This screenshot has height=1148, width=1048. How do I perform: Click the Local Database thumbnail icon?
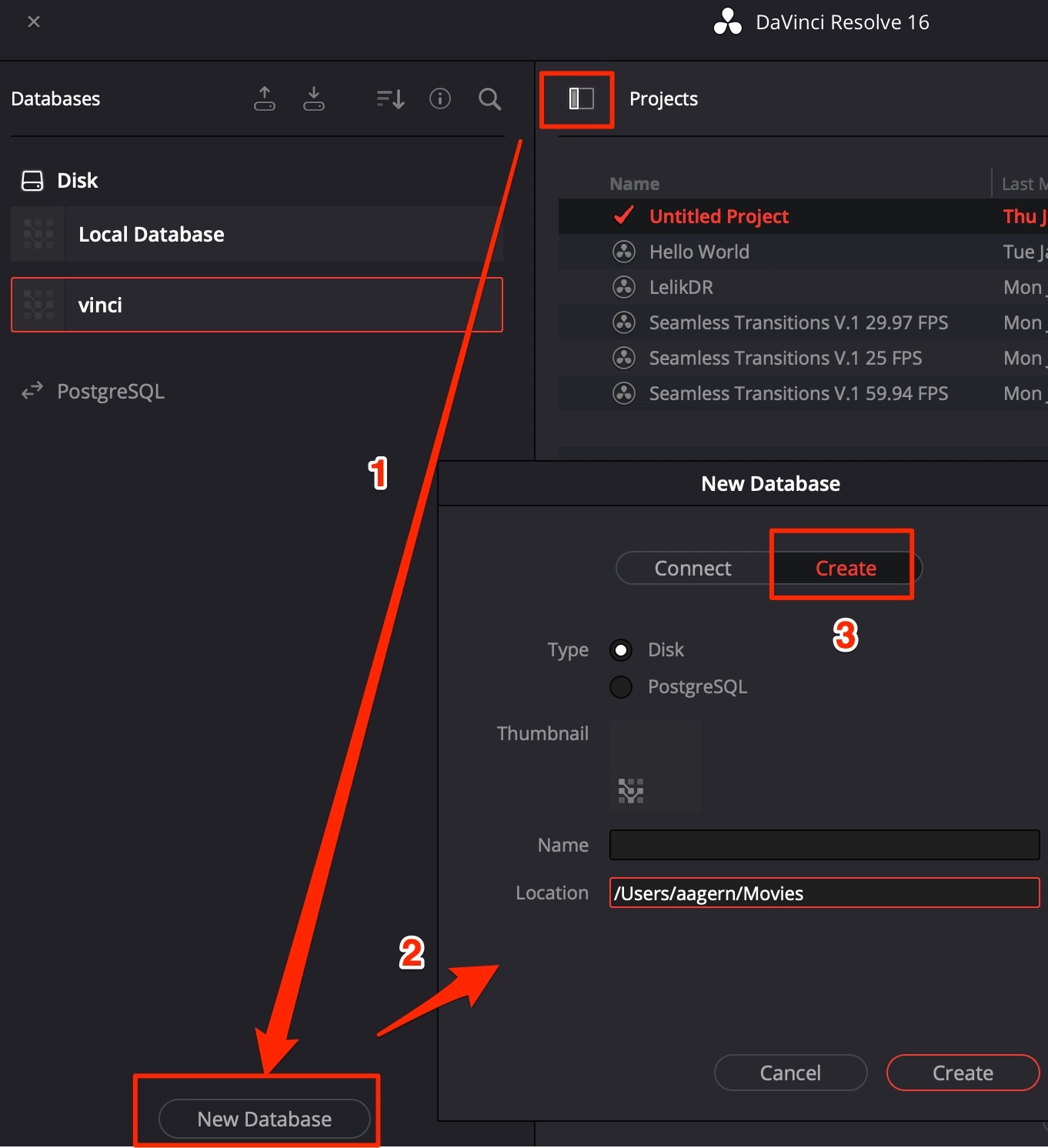pyautogui.click(x=38, y=234)
